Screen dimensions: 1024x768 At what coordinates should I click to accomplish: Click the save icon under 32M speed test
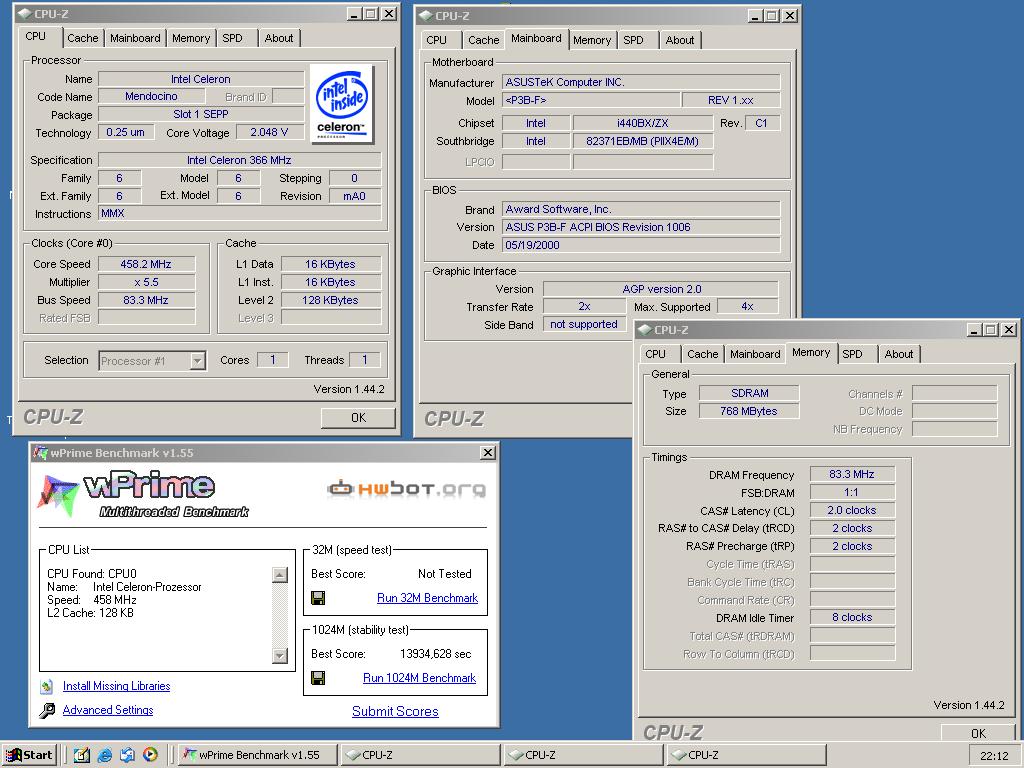(x=318, y=598)
